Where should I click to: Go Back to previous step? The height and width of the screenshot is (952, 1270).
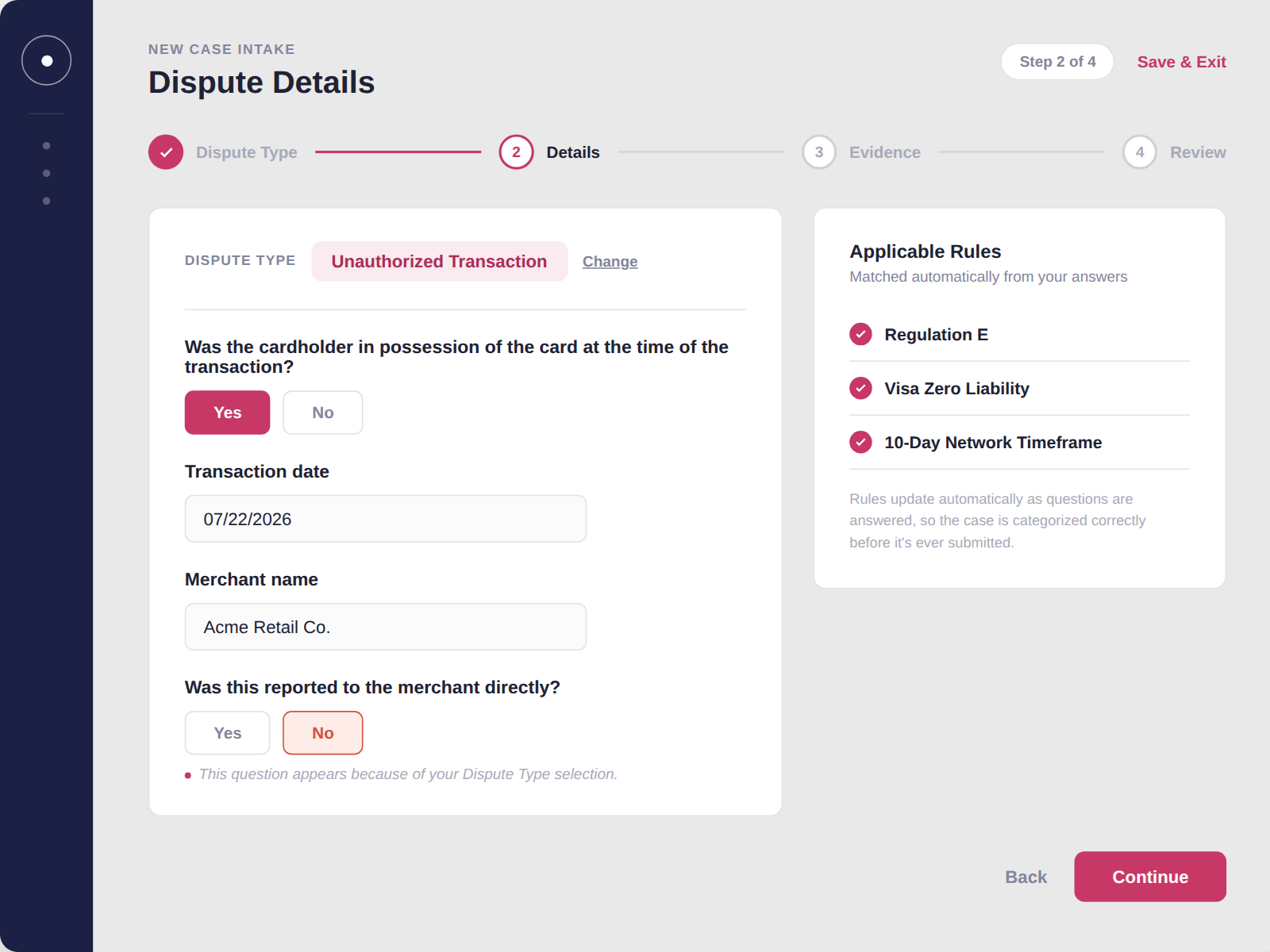point(1026,877)
